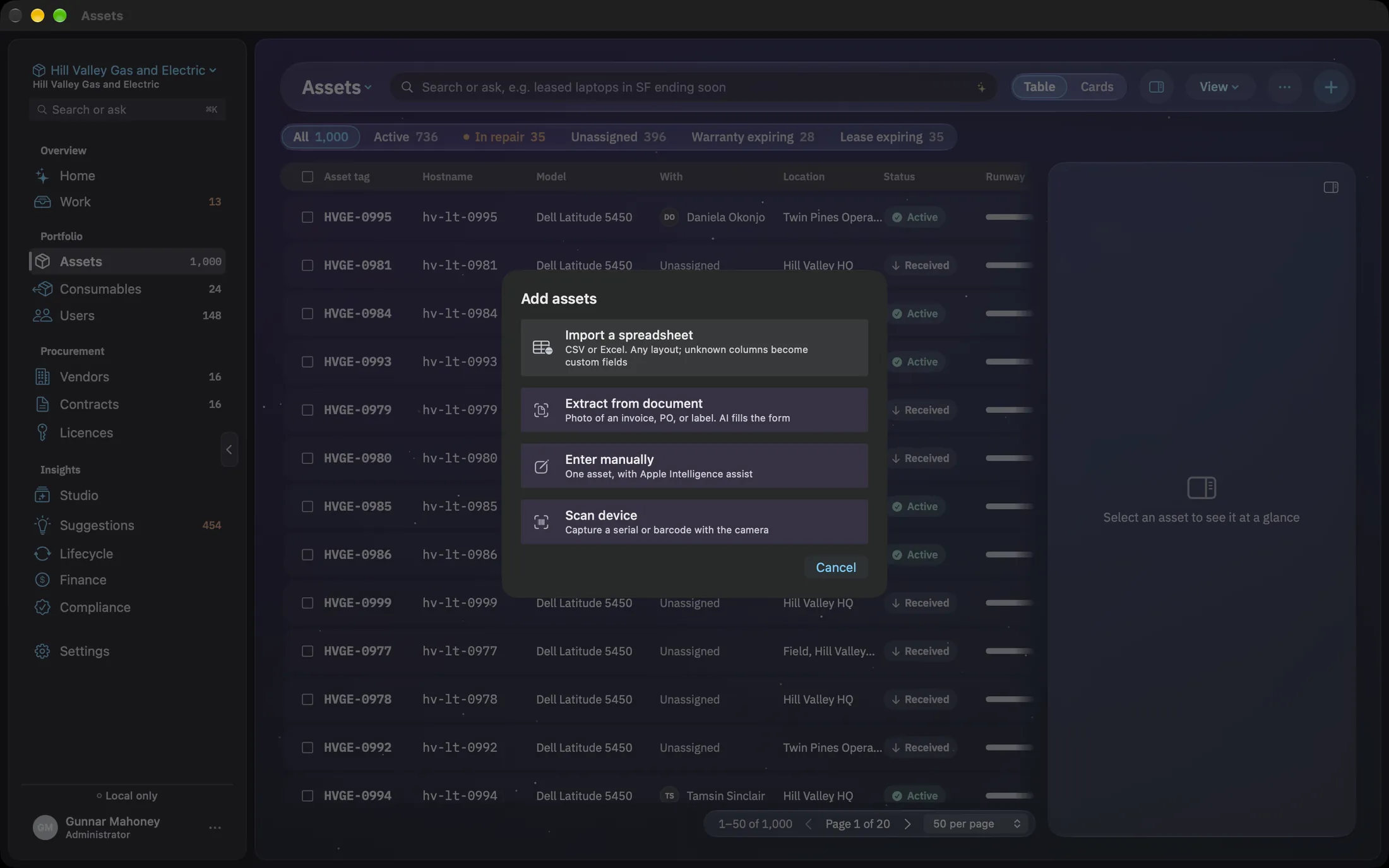Tick checkbox for HVGE-0981 row
The image size is (1389, 868).
(x=307, y=265)
